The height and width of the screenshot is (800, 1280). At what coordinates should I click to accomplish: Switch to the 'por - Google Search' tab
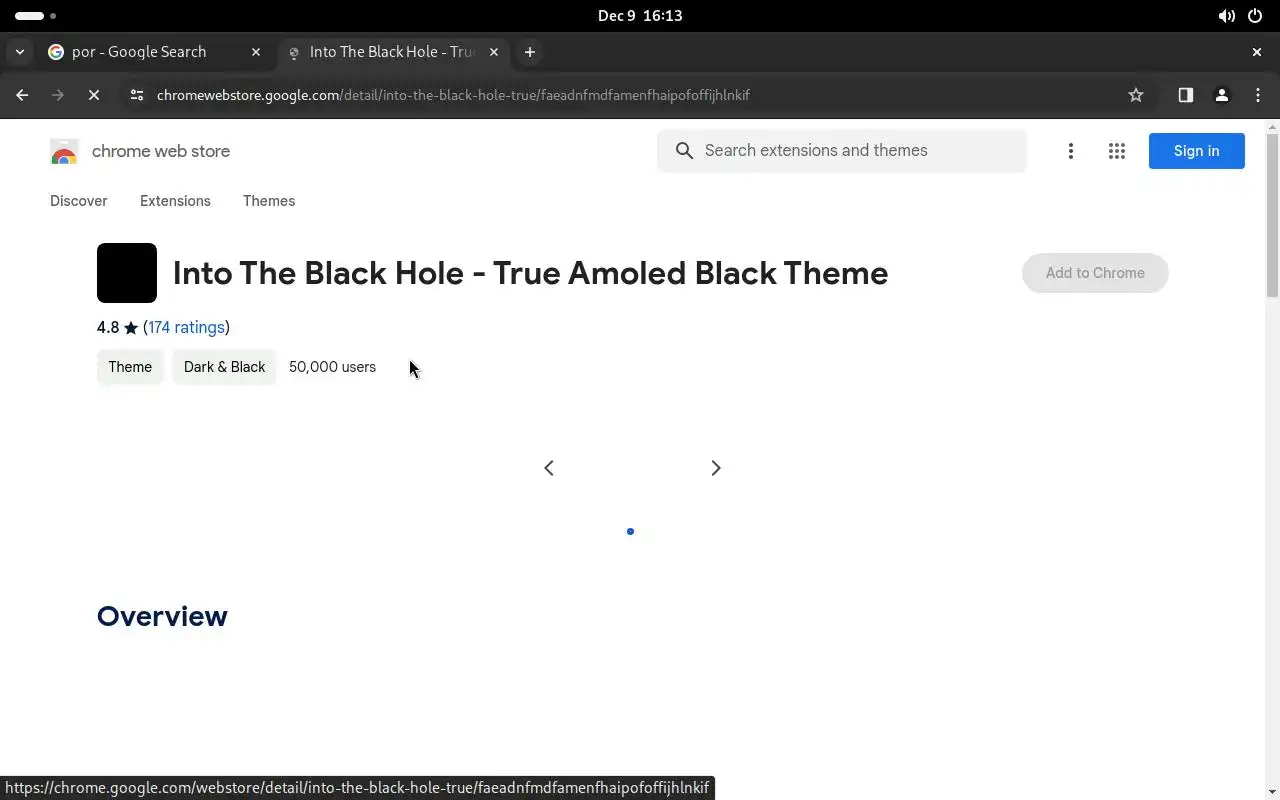point(155,52)
